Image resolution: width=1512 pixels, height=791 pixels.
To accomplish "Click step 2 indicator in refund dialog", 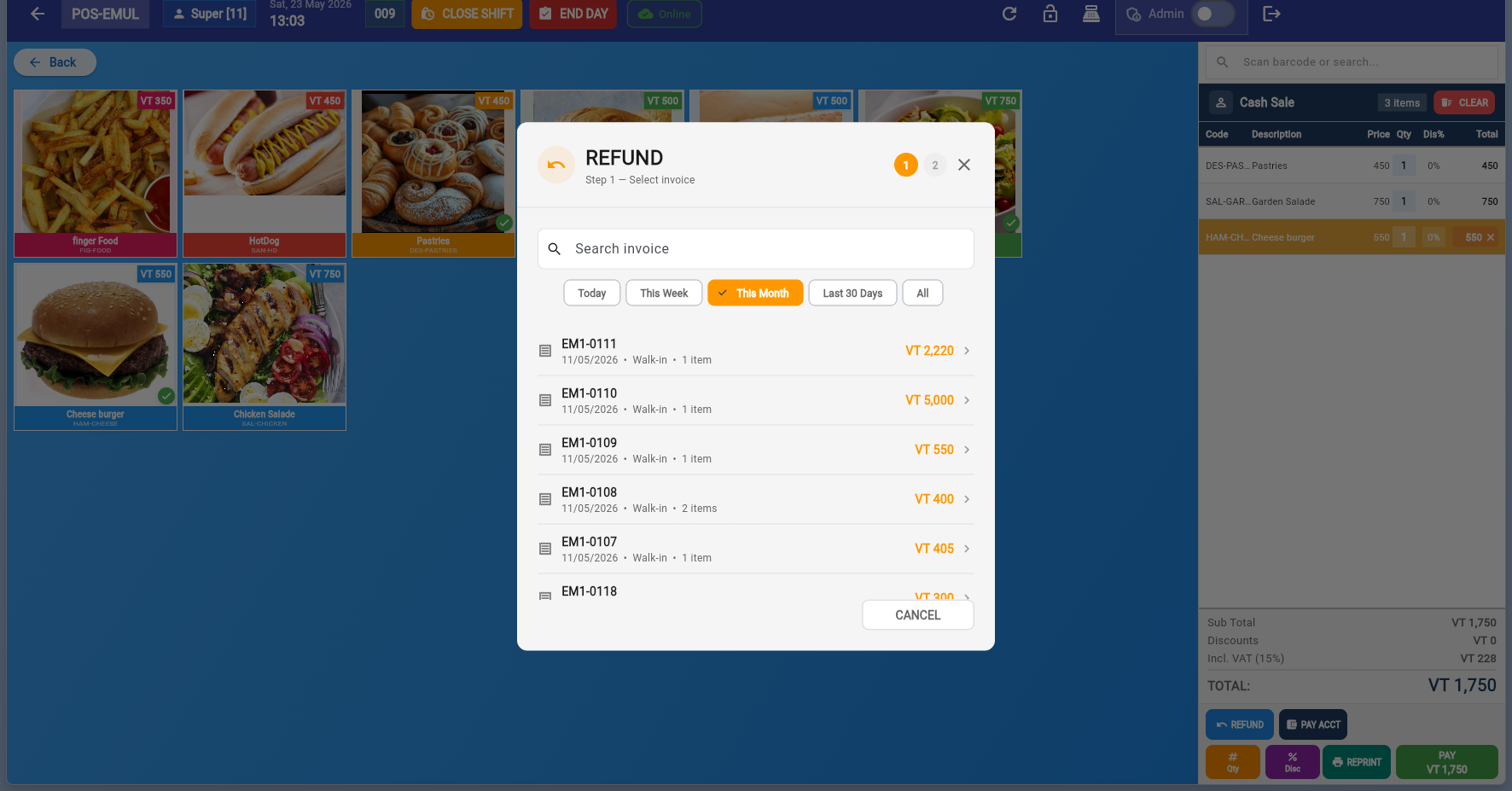I will coord(935,165).
